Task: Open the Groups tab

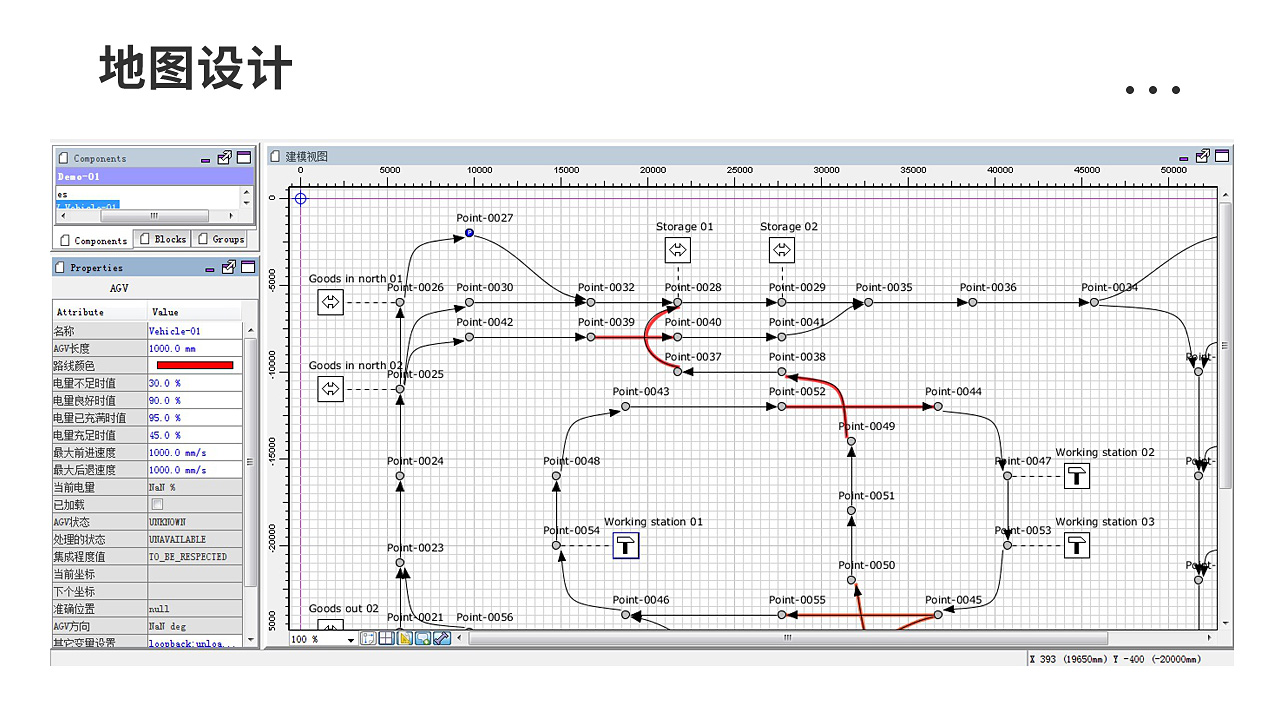Action: pos(221,239)
